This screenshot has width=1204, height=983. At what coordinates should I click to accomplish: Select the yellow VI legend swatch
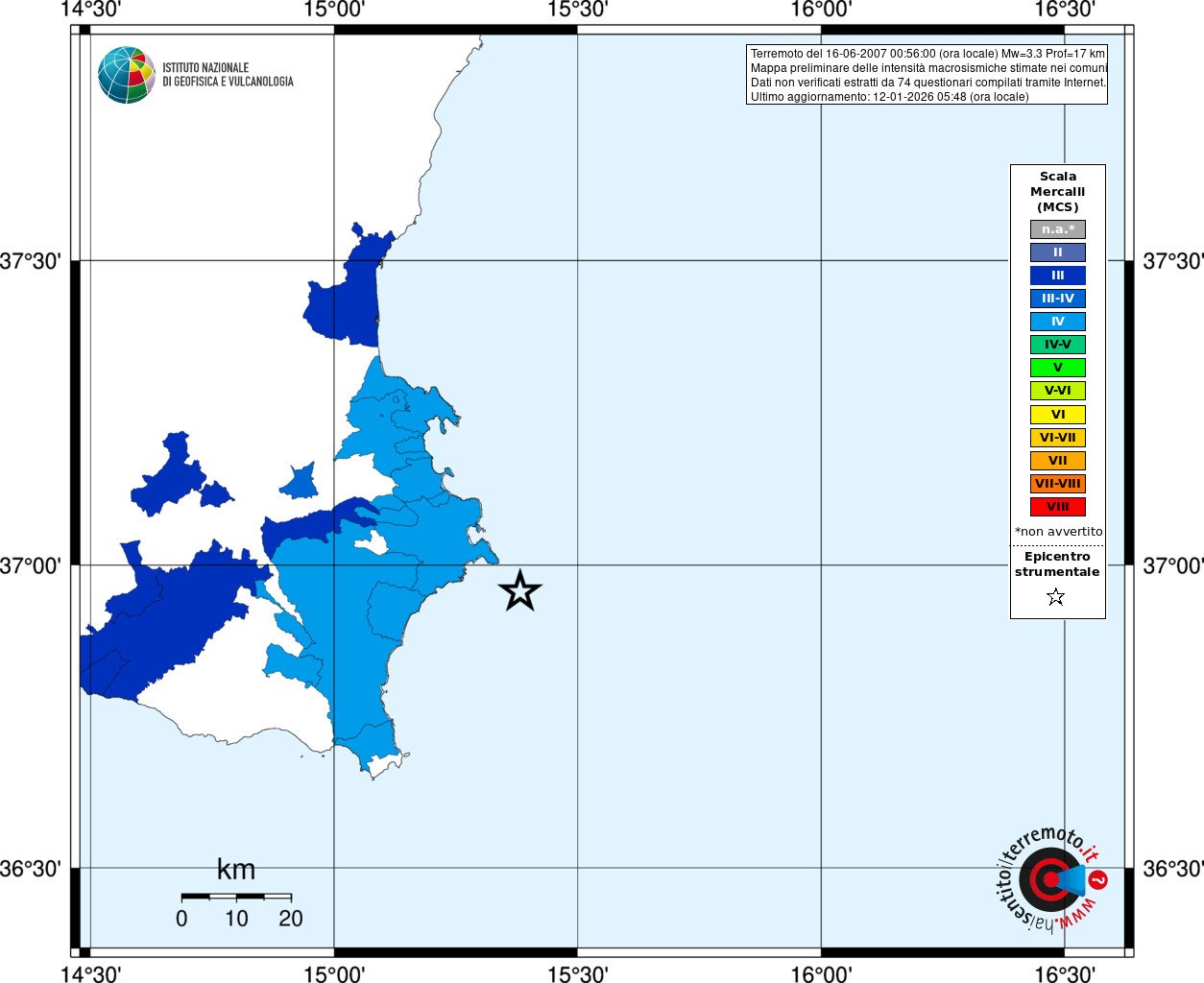coord(1058,415)
